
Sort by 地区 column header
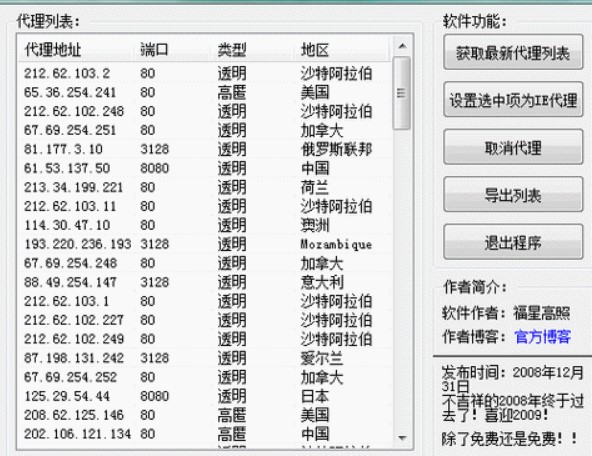[x=342, y=49]
